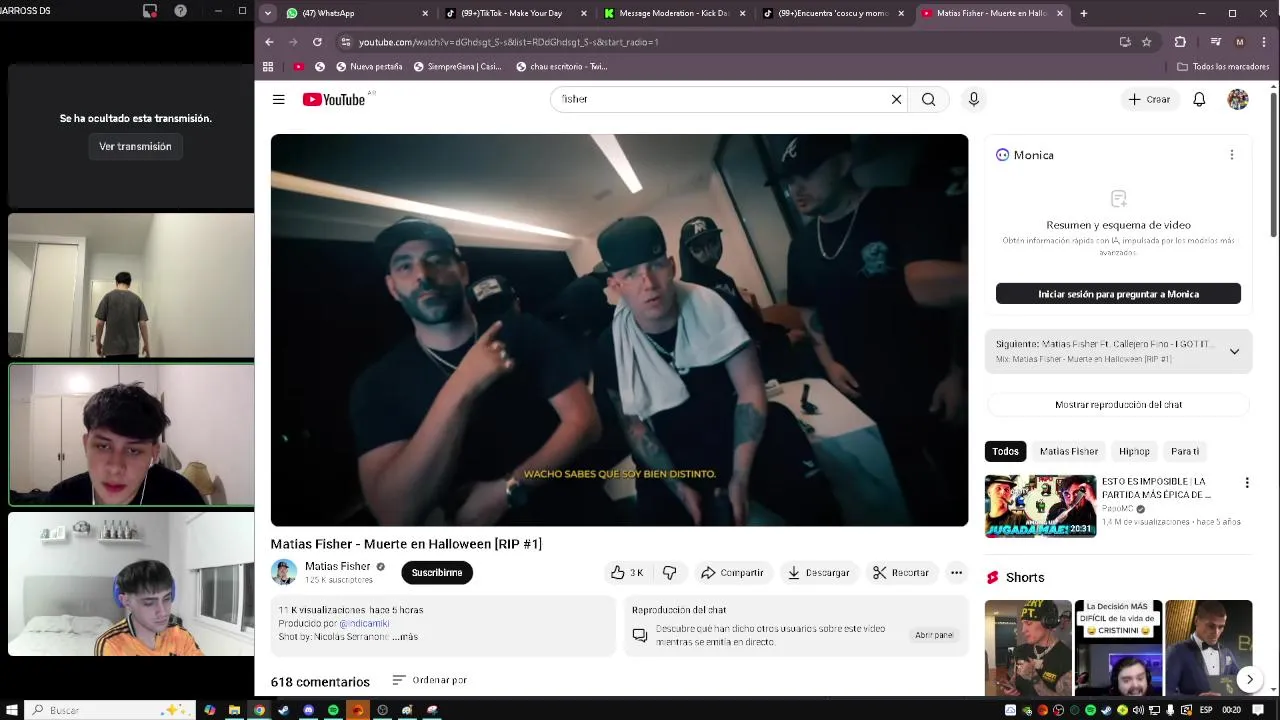Screen dimensions: 1280x720
Task: Open the YouTube guide hamburger menu
Action: point(279,99)
